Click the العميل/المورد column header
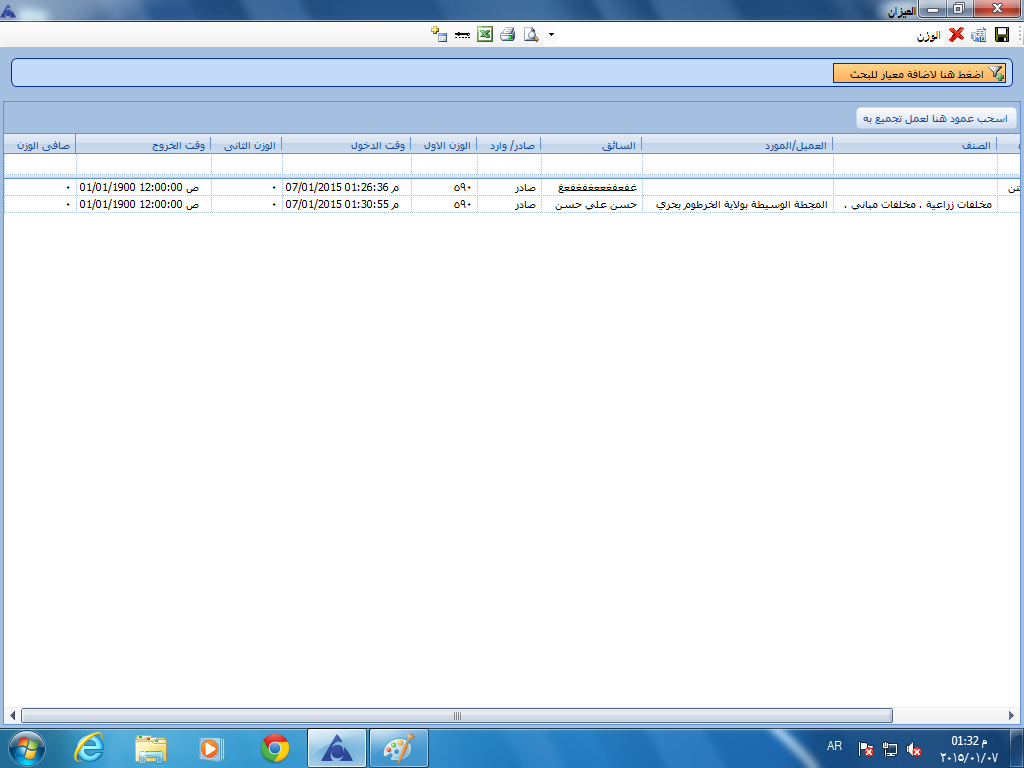This screenshot has width=1024, height=768. click(x=737, y=145)
